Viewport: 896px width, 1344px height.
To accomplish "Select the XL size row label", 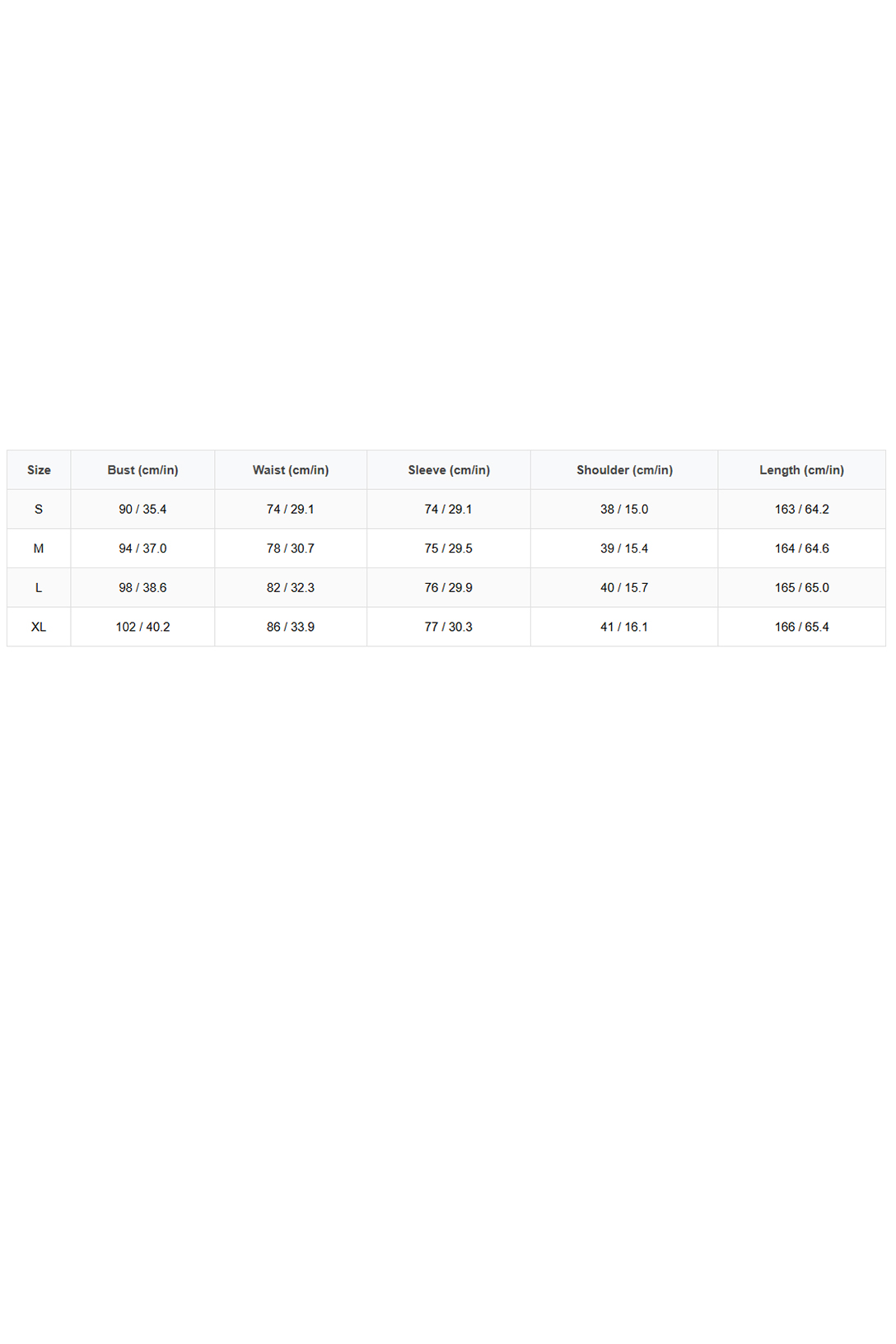I will (x=39, y=627).
